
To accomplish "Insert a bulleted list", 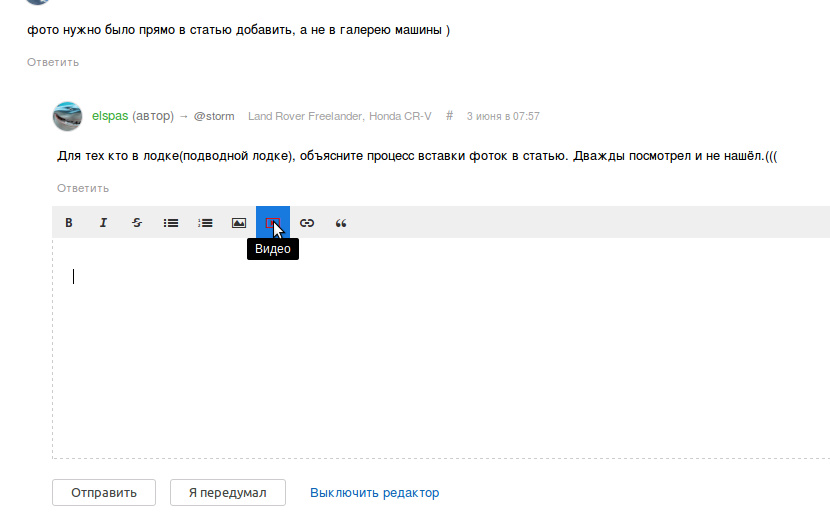I will [170, 223].
